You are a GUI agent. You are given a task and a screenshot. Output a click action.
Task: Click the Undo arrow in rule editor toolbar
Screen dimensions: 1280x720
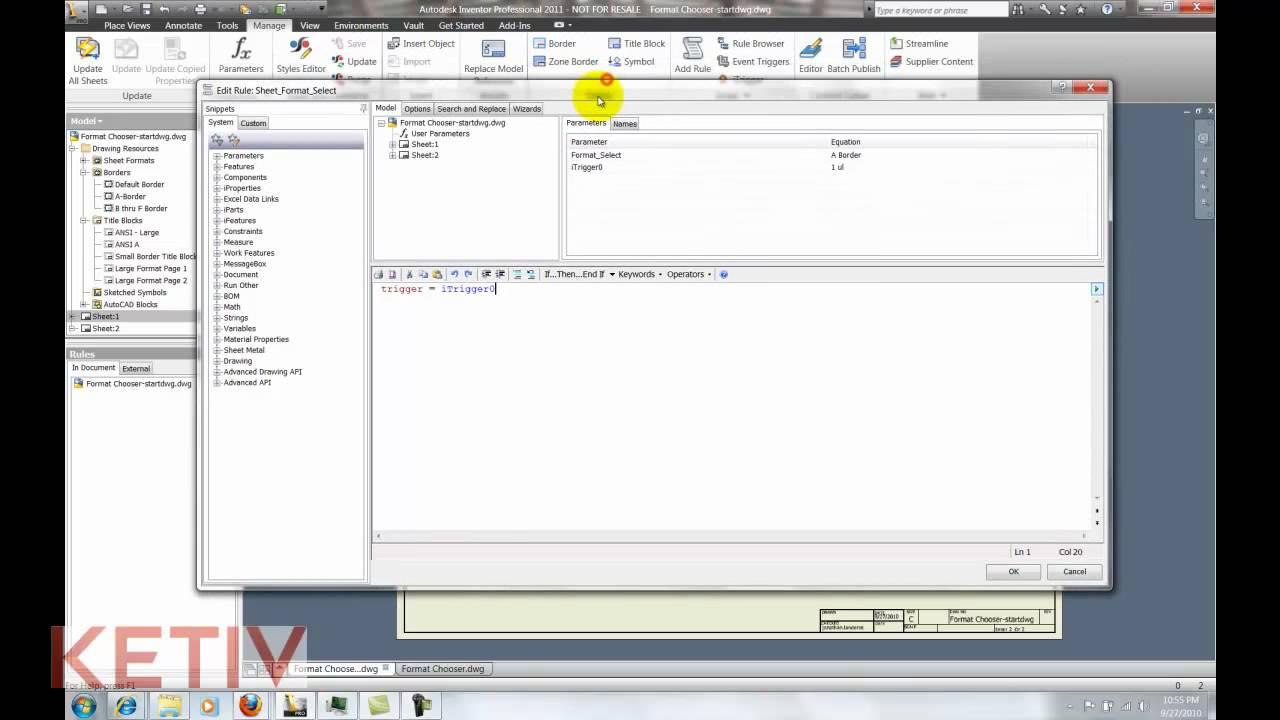pos(454,274)
